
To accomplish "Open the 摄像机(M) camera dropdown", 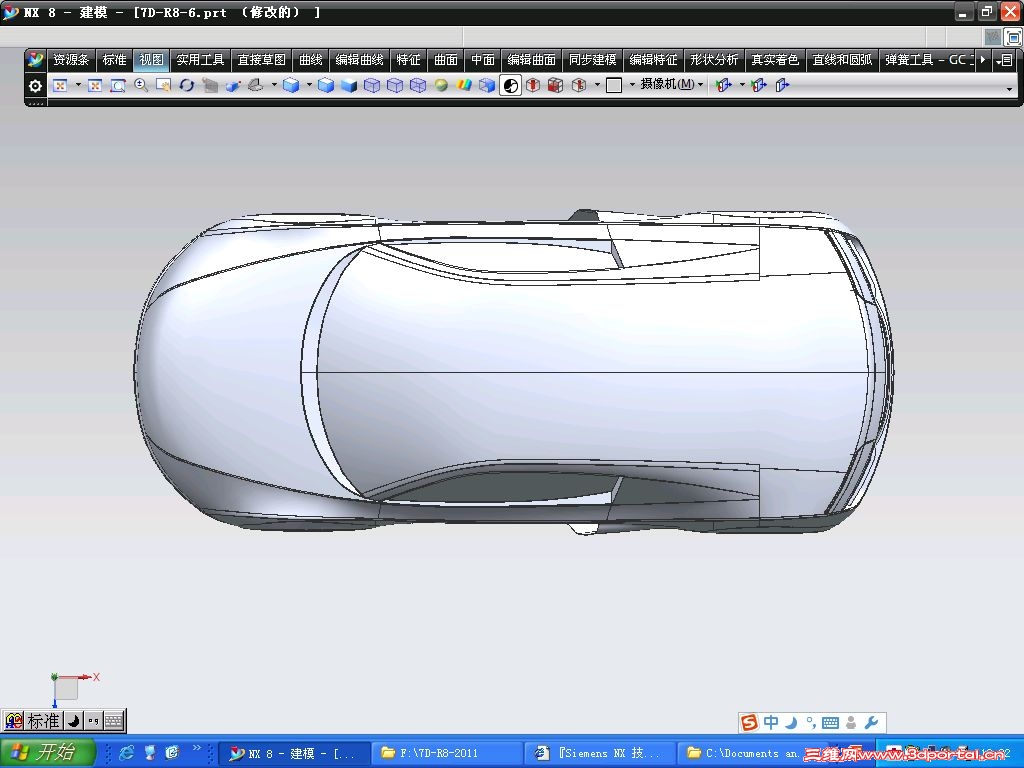I will click(x=672, y=84).
